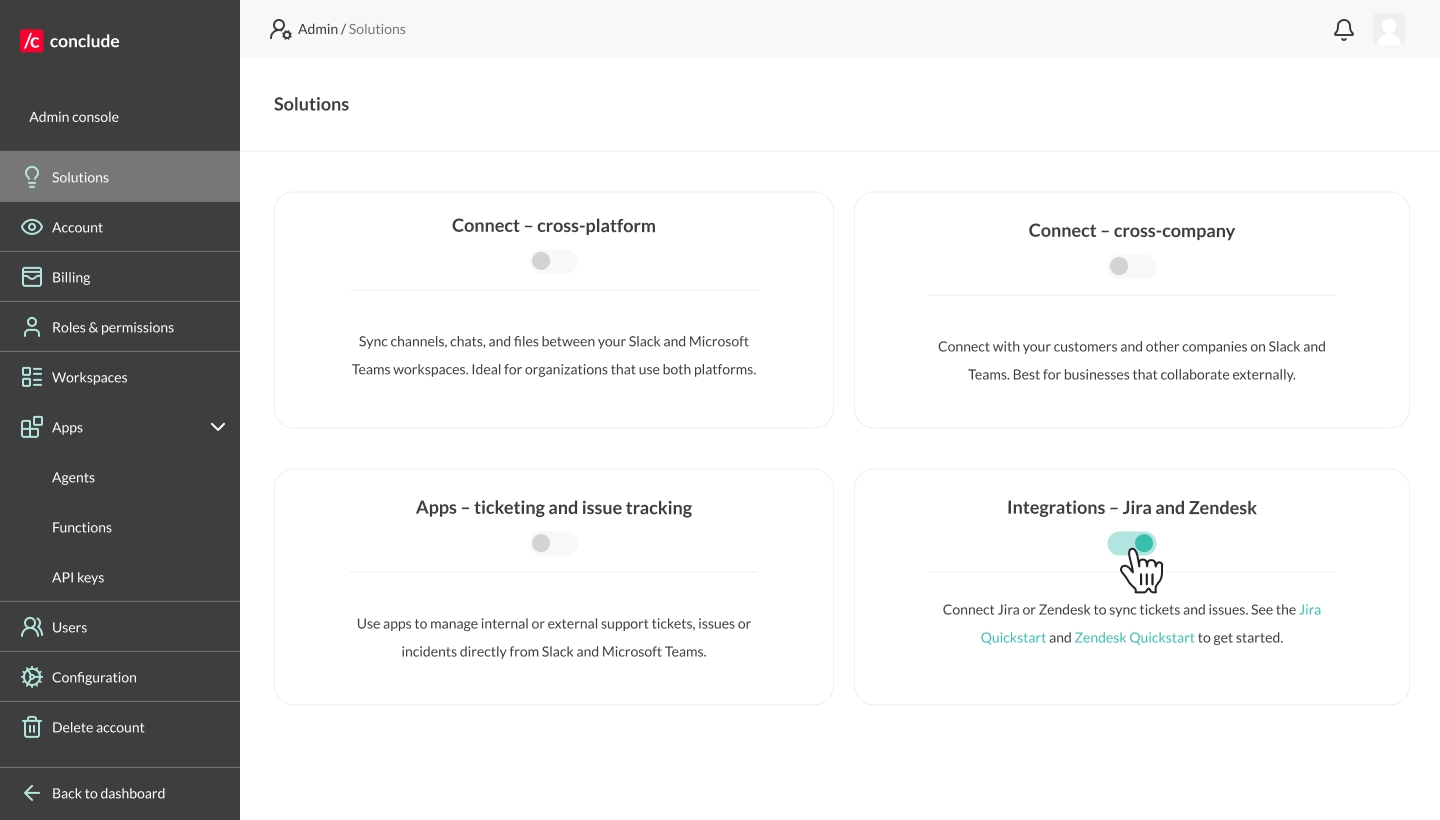Click the Back to dashboard arrow icon
This screenshot has width=1440, height=820.
pos(32,793)
